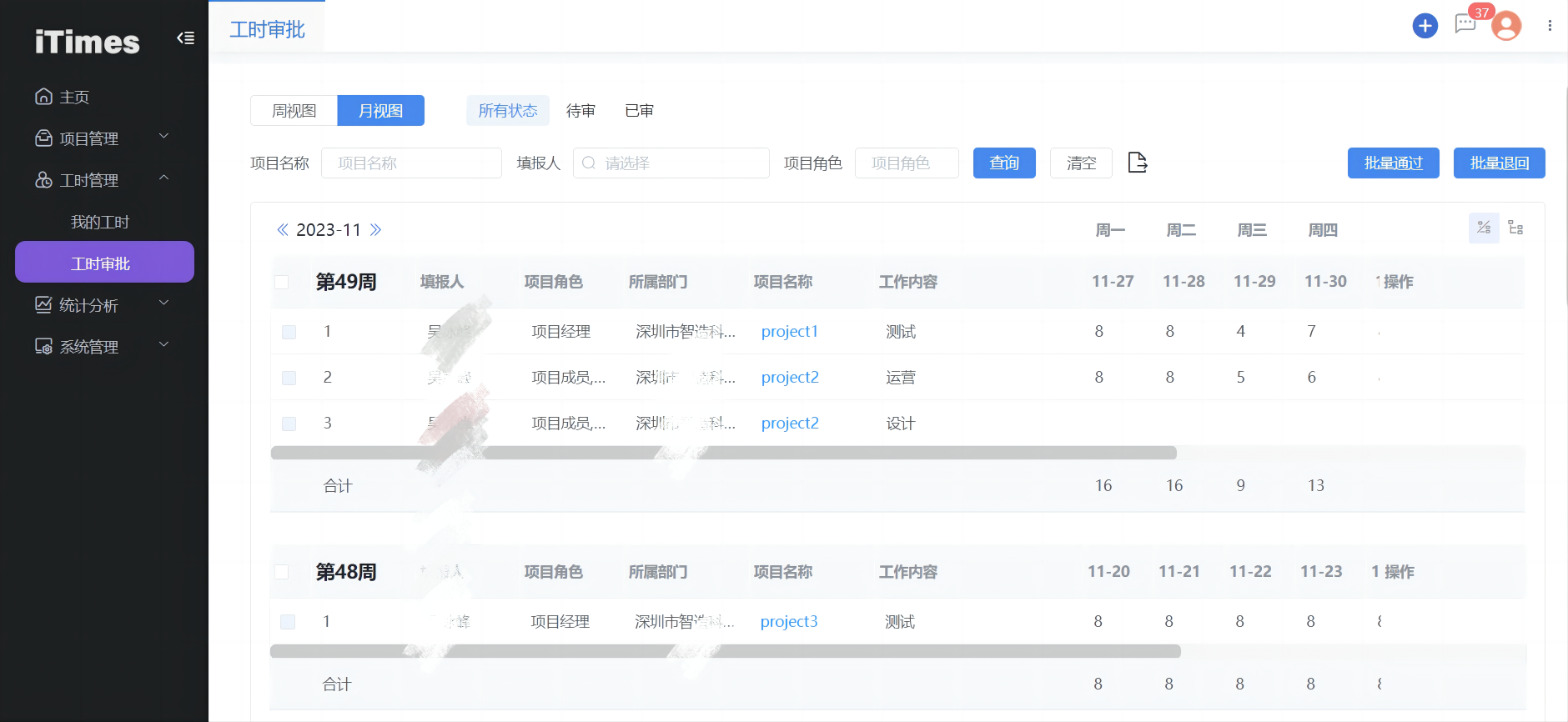Image resolution: width=1568 pixels, height=722 pixels.
Task: Open the user avatar profile
Action: [x=1506, y=26]
